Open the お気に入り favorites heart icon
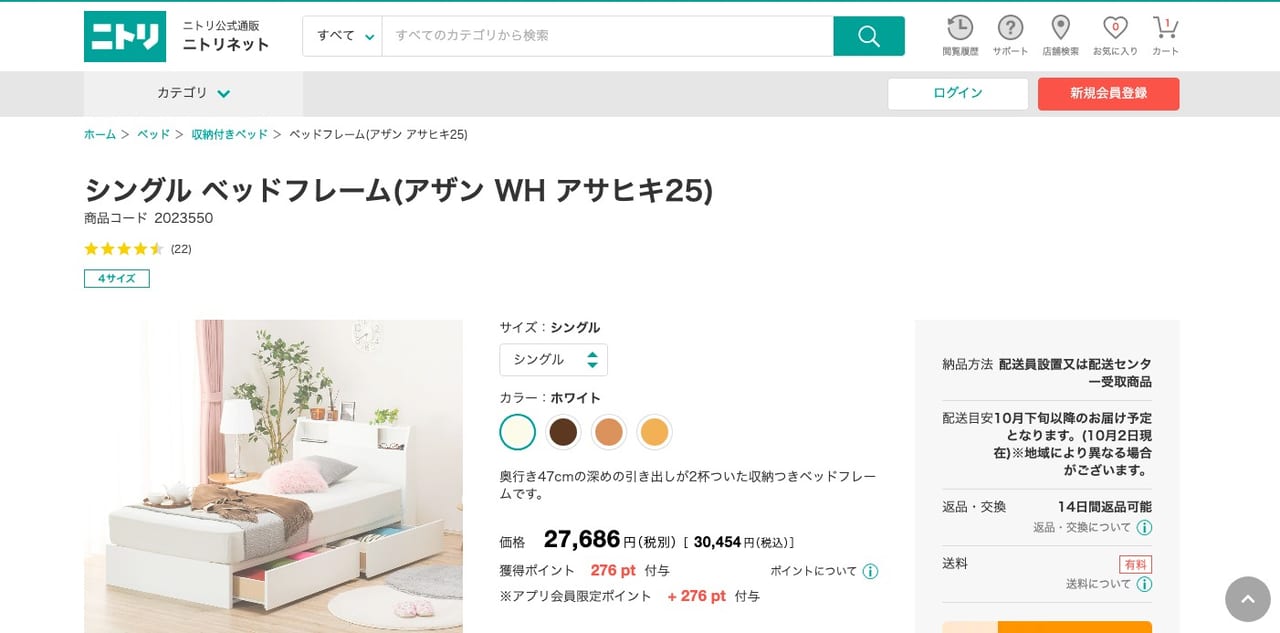1280x633 pixels. [1114, 28]
